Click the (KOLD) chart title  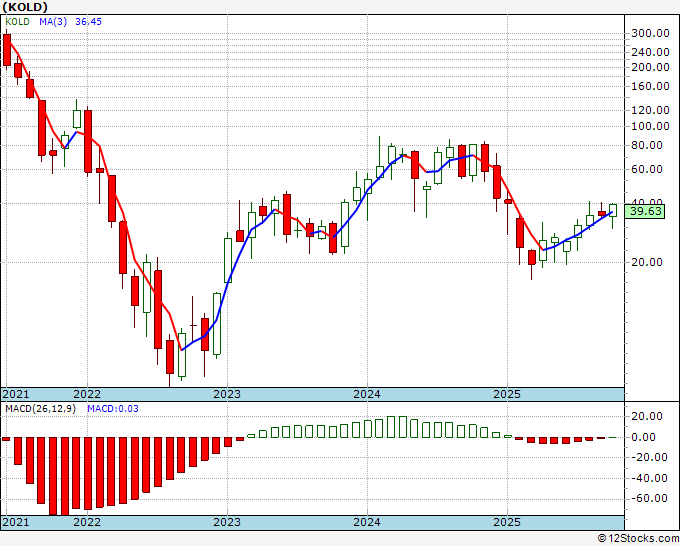click(x=24, y=7)
